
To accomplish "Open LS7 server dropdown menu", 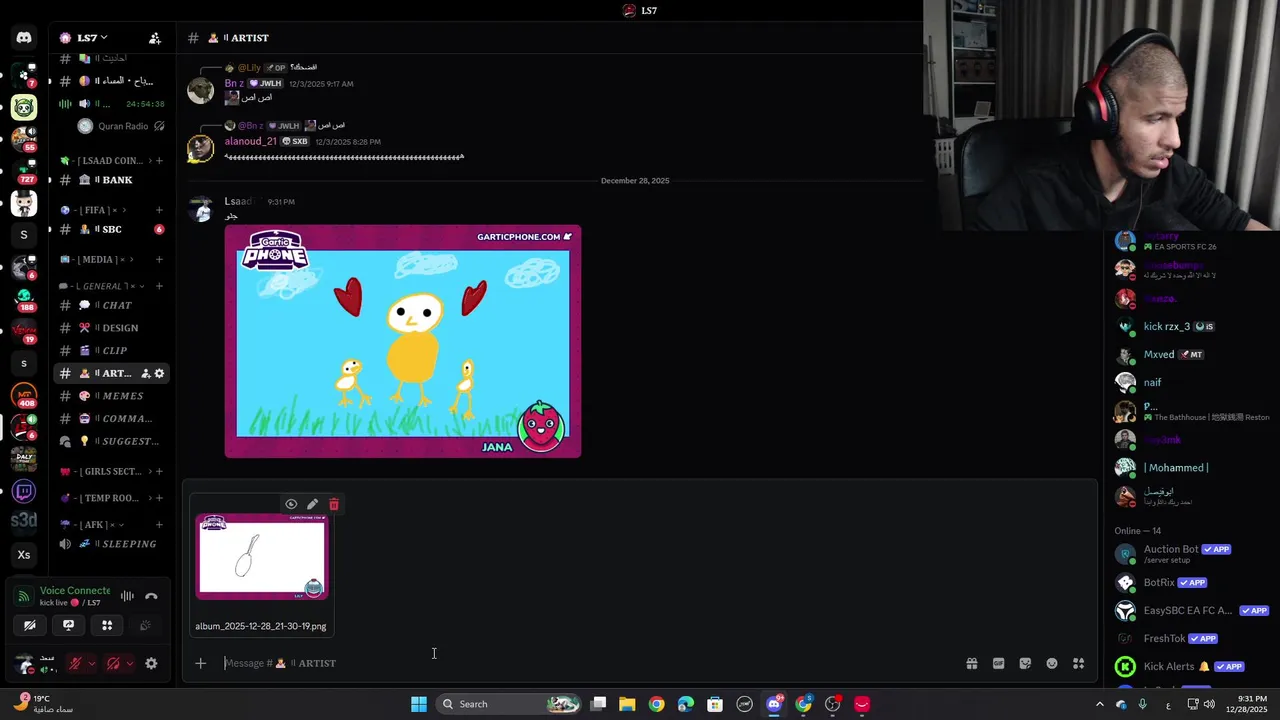I will click(x=92, y=38).
